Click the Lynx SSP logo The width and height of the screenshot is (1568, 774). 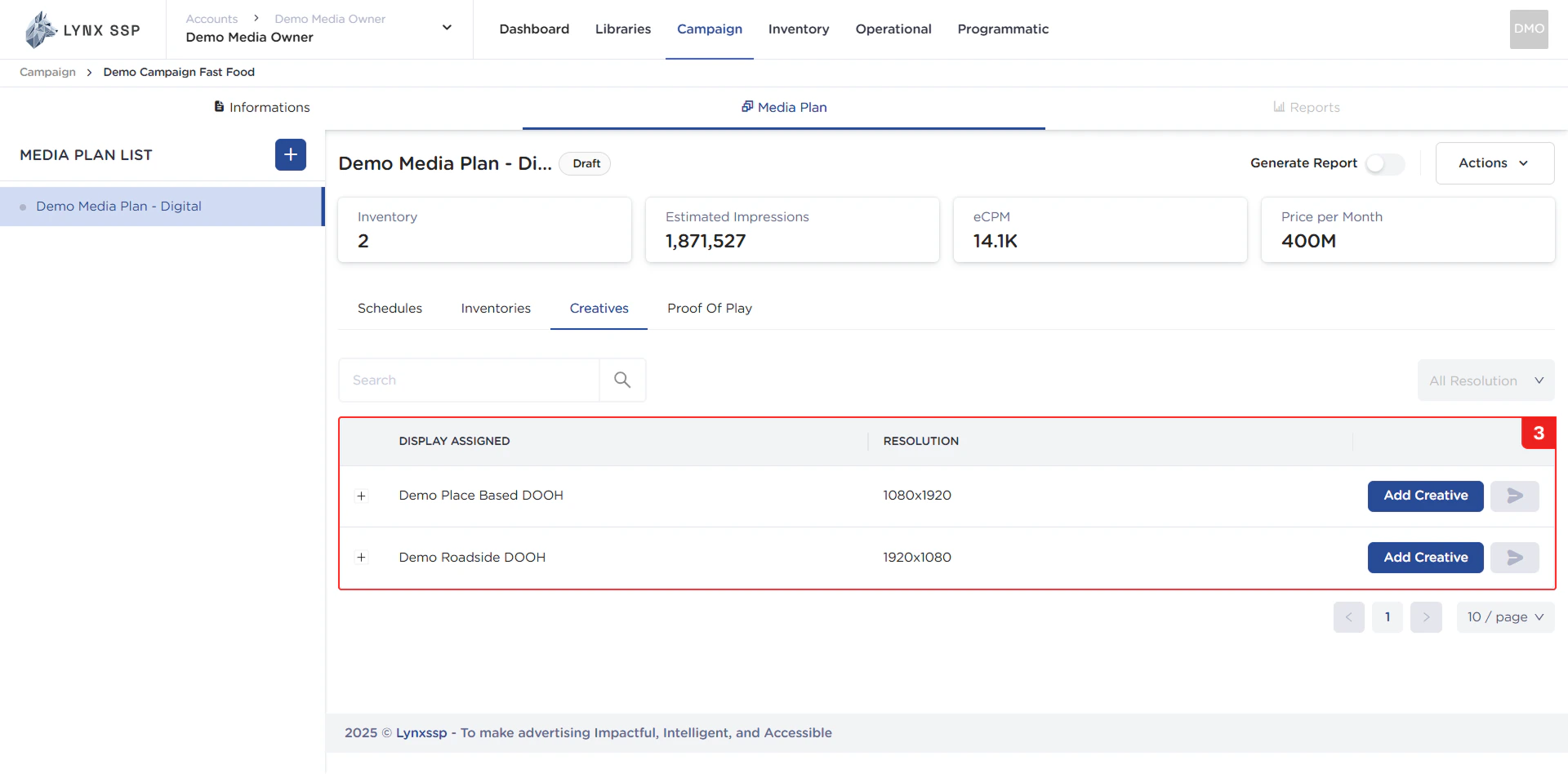click(82, 30)
